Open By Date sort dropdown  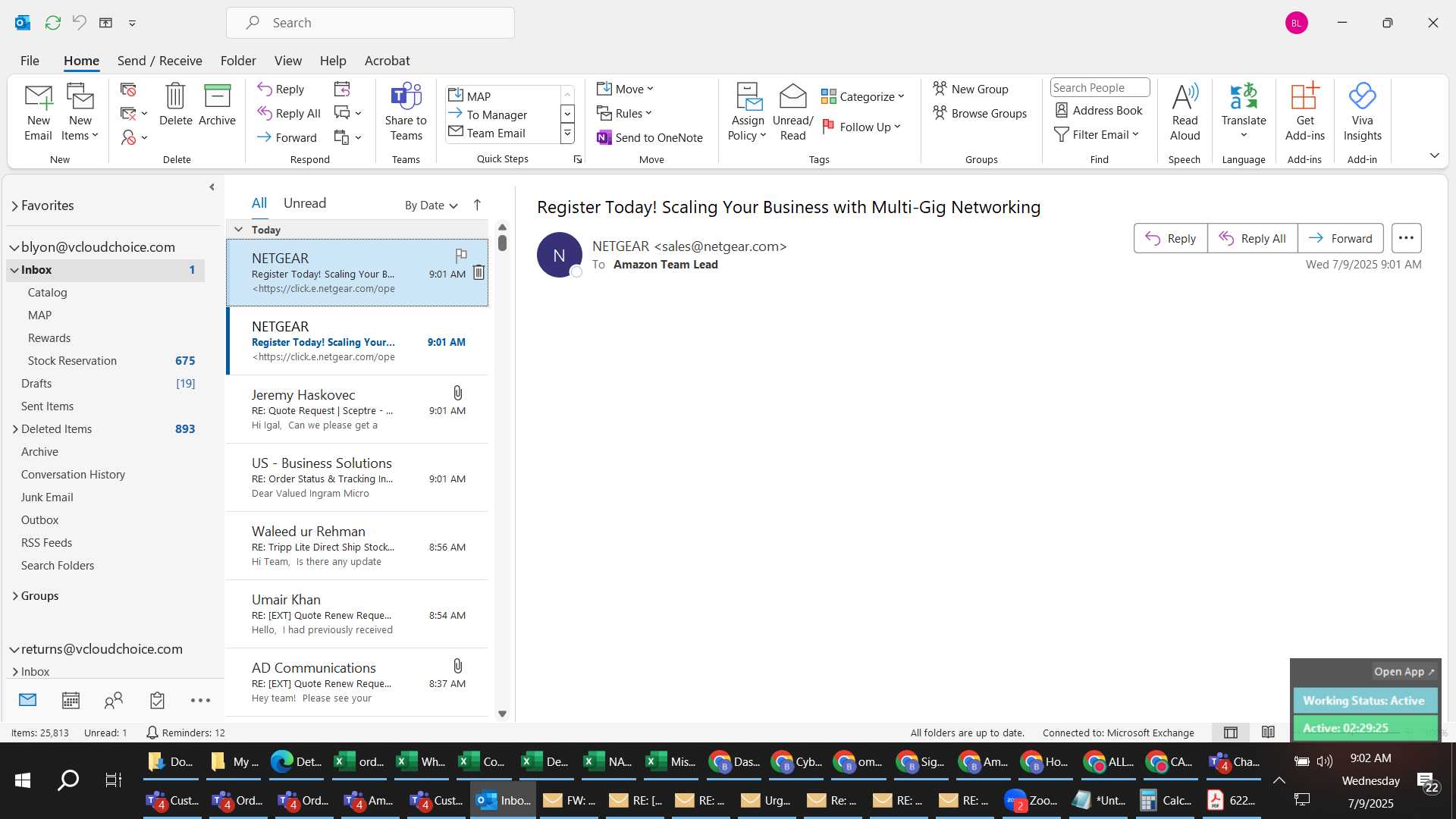431,205
